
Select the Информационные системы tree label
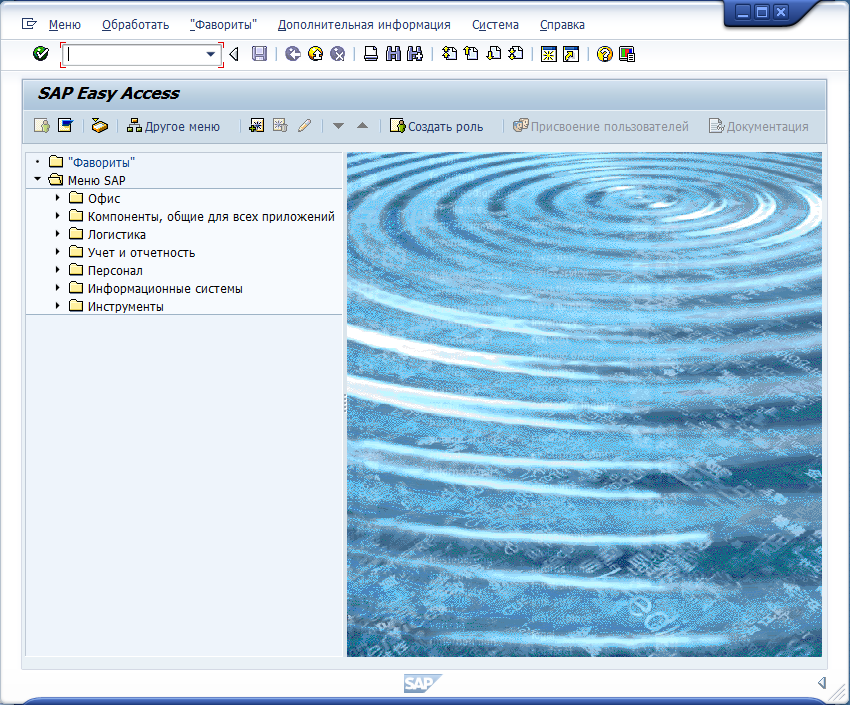(165, 288)
